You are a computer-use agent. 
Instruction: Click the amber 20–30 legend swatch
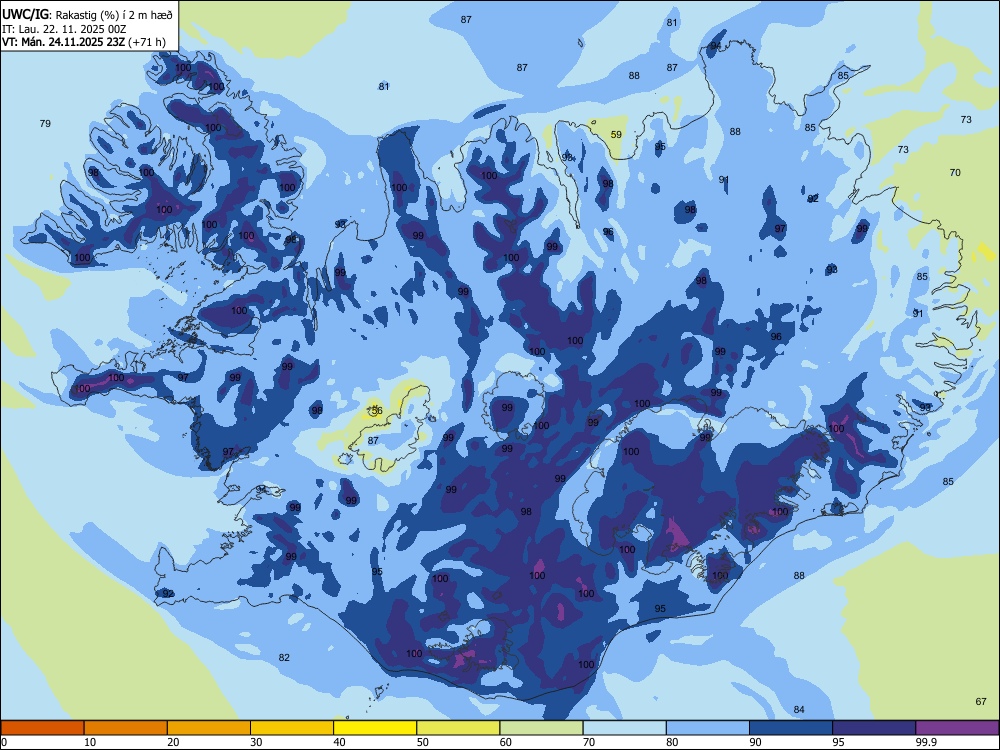pyautogui.click(x=209, y=728)
